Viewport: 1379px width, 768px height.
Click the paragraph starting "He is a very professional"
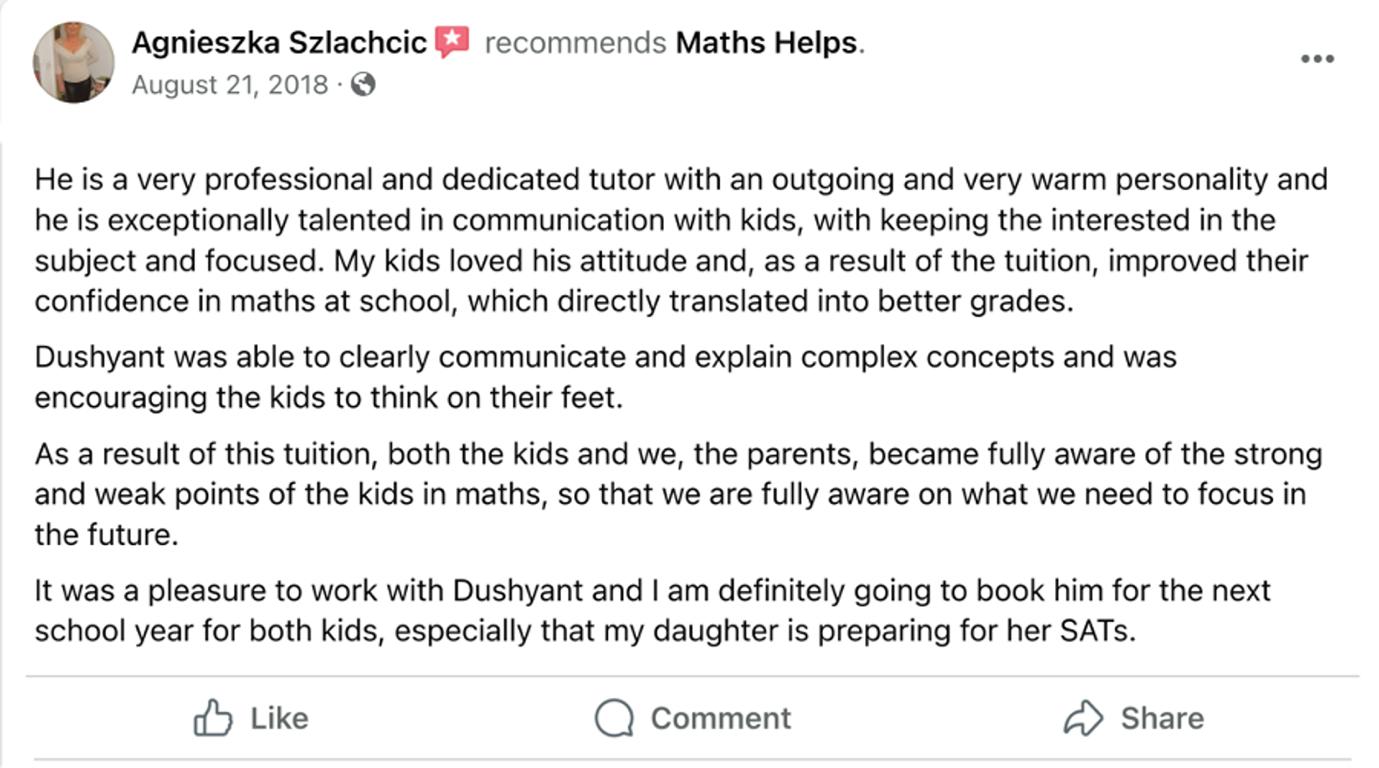680,240
